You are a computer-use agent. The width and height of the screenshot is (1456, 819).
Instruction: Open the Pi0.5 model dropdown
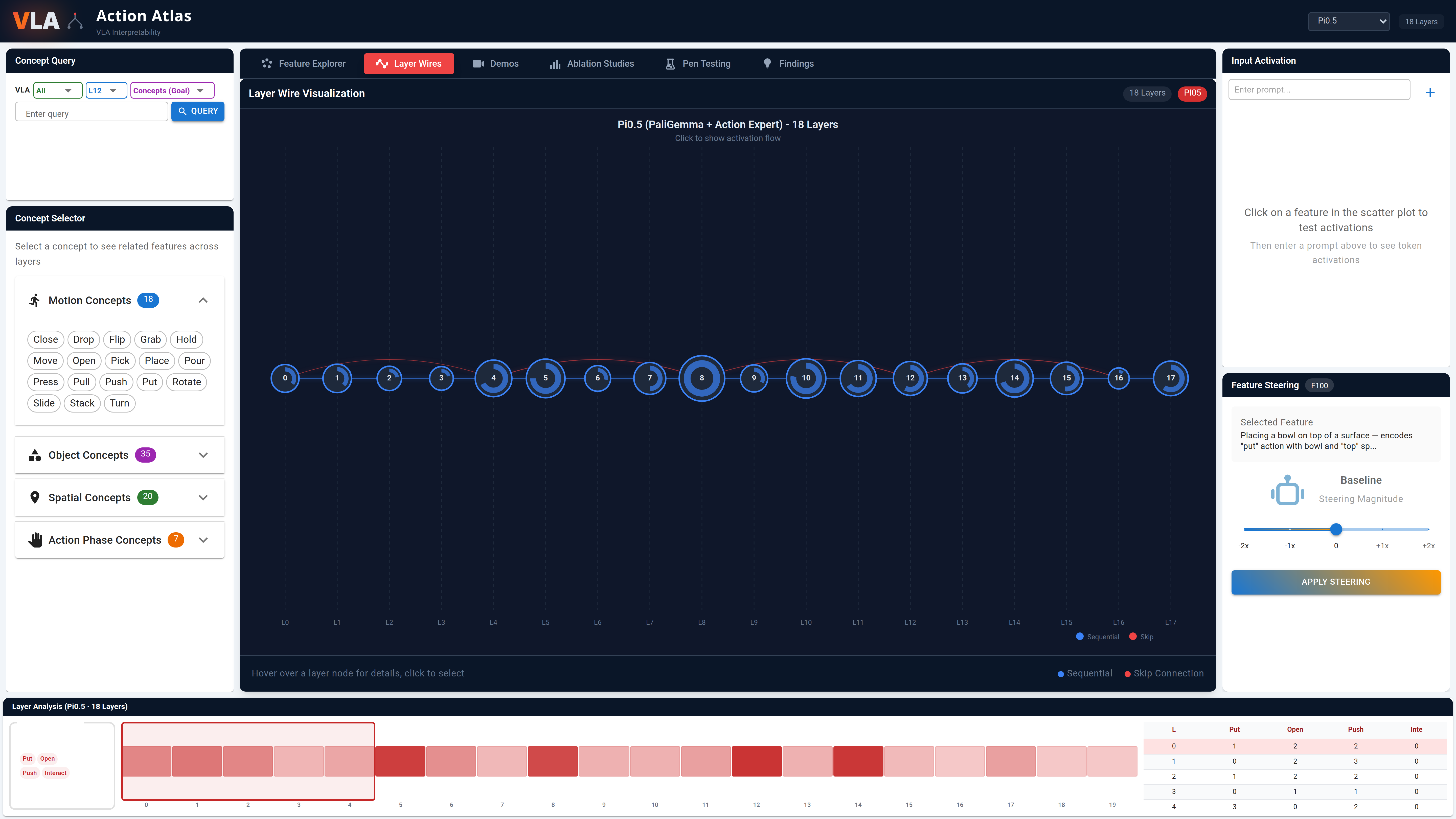click(1349, 21)
